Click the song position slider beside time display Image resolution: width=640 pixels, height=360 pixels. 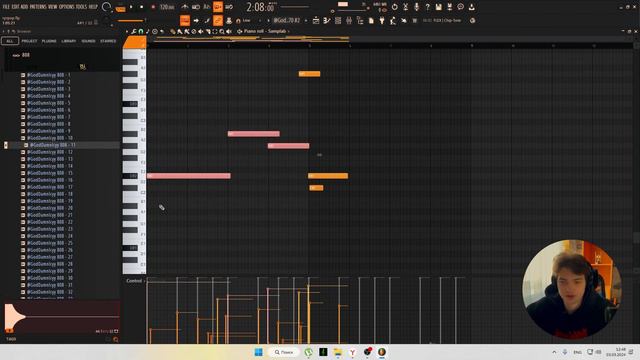[295, 7]
